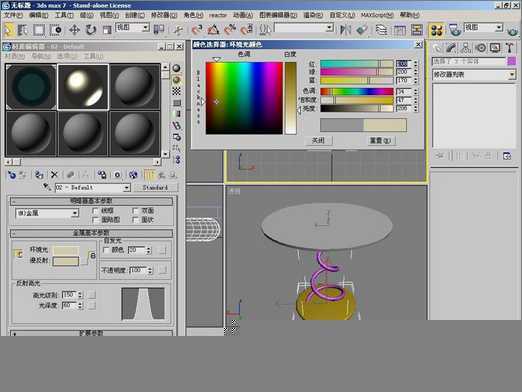
Task: Open the material name 02 - Default dropdown
Action: (x=93, y=188)
